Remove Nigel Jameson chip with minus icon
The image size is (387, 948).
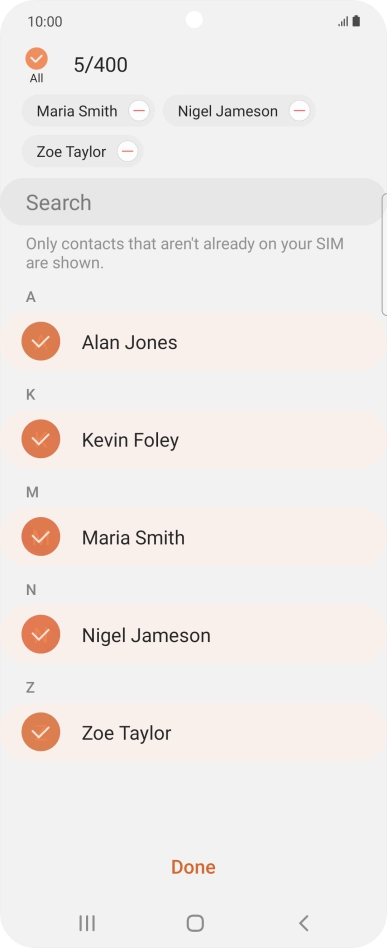pyautogui.click(x=299, y=111)
